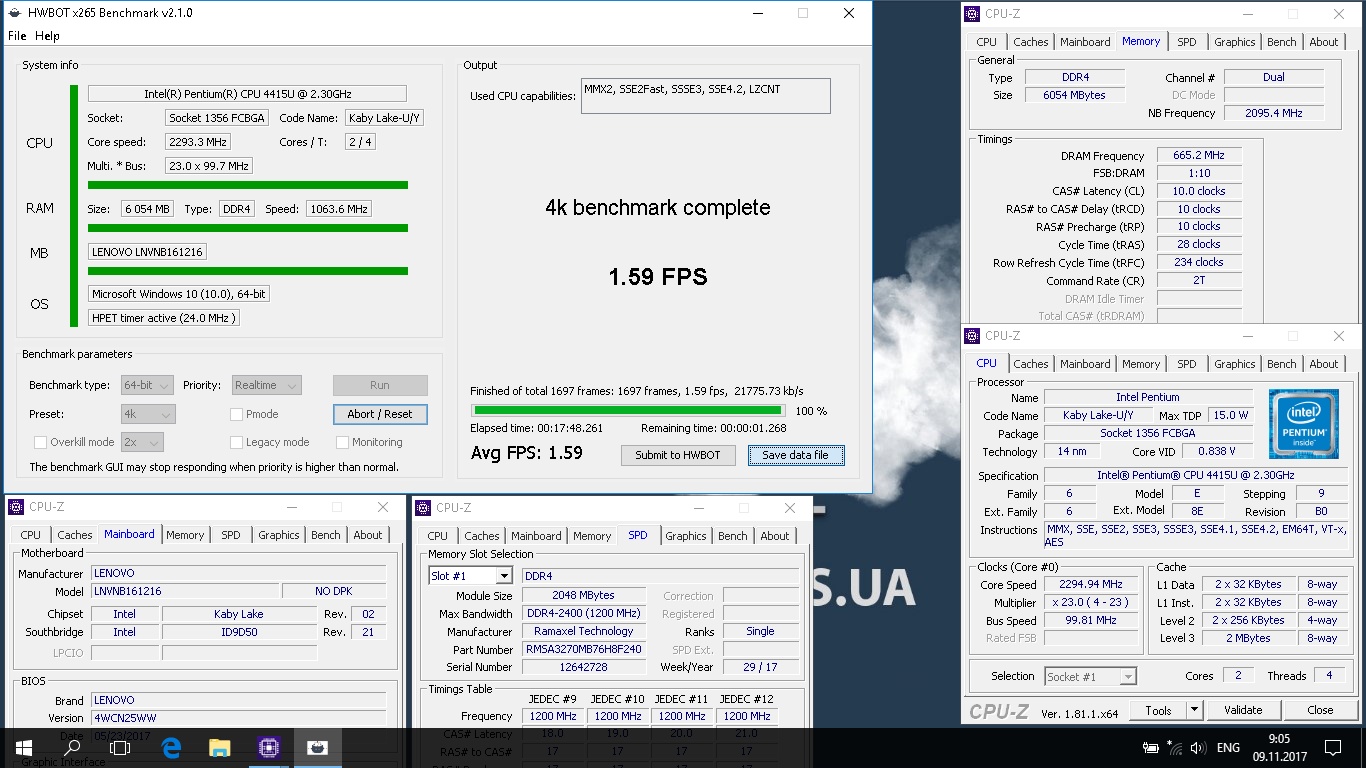Click the Code Name Kaby Lake-U/Y field in HWBOT

coord(385,118)
